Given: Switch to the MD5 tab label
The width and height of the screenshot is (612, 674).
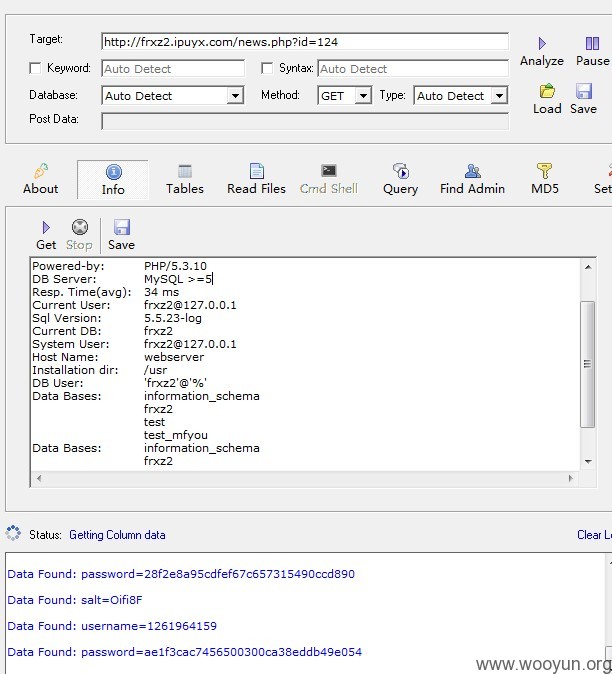Looking at the screenshot, I should (545, 189).
